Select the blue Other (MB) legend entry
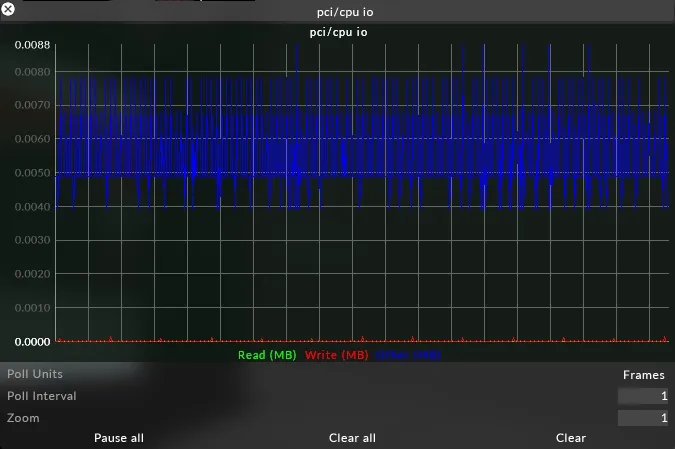Image resolution: width=675 pixels, height=449 pixels. (407, 355)
